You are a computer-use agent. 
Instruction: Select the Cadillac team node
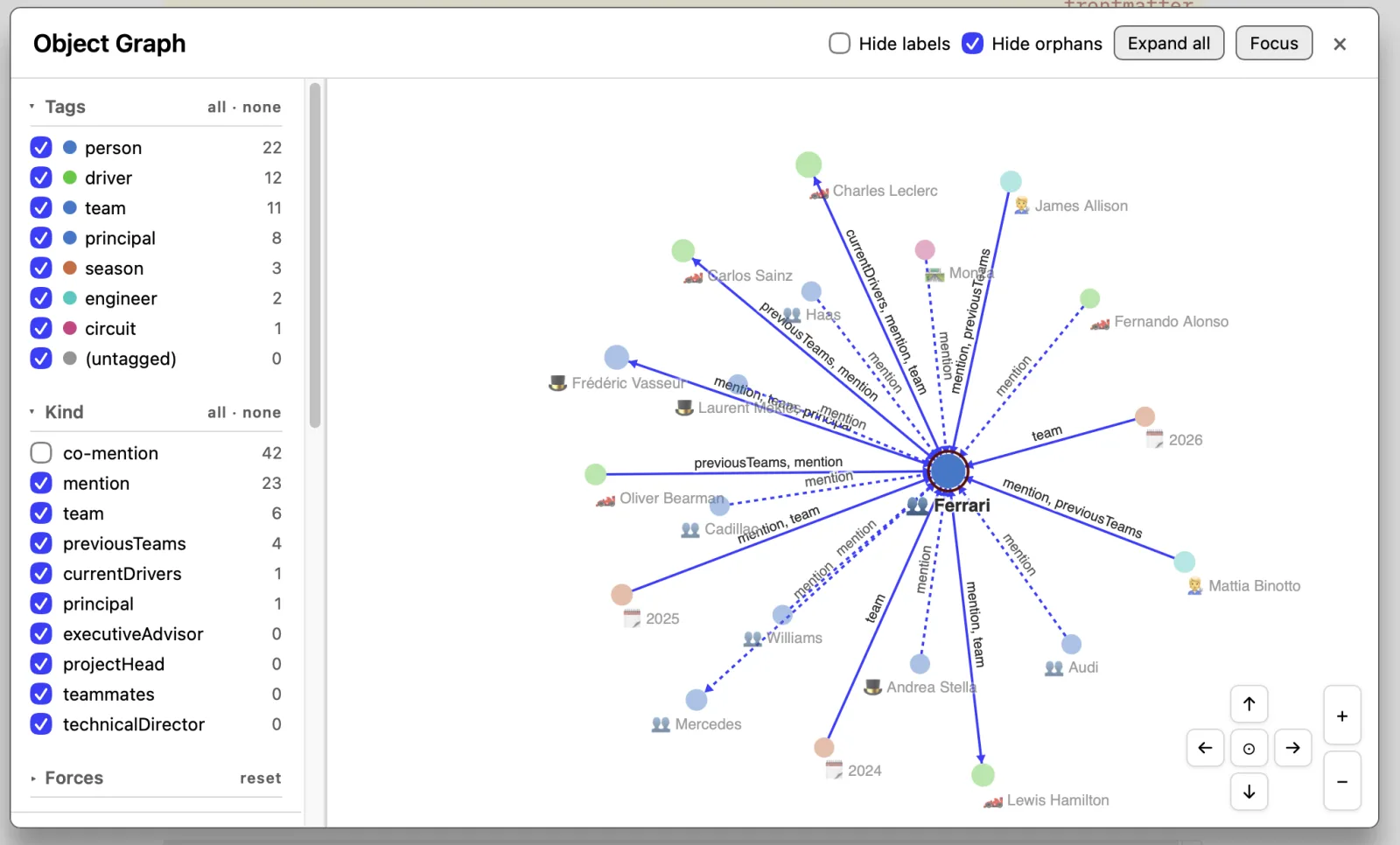coord(719,505)
